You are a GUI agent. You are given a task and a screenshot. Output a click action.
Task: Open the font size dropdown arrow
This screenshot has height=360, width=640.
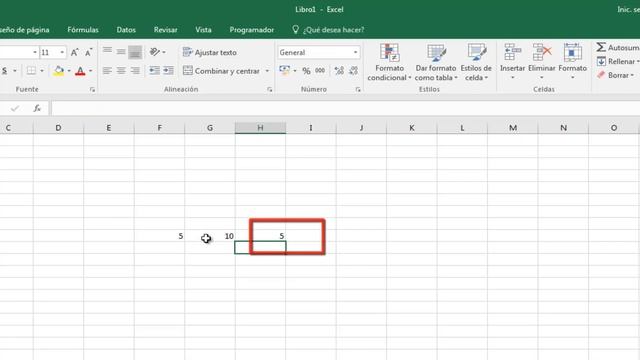click(62, 52)
